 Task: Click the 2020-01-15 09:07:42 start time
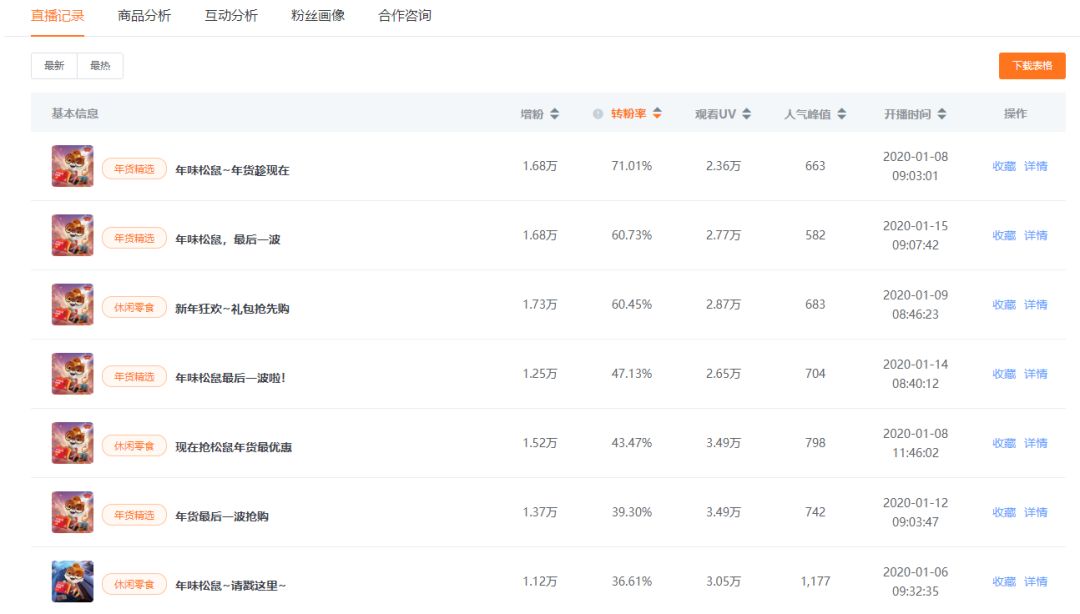coord(915,235)
